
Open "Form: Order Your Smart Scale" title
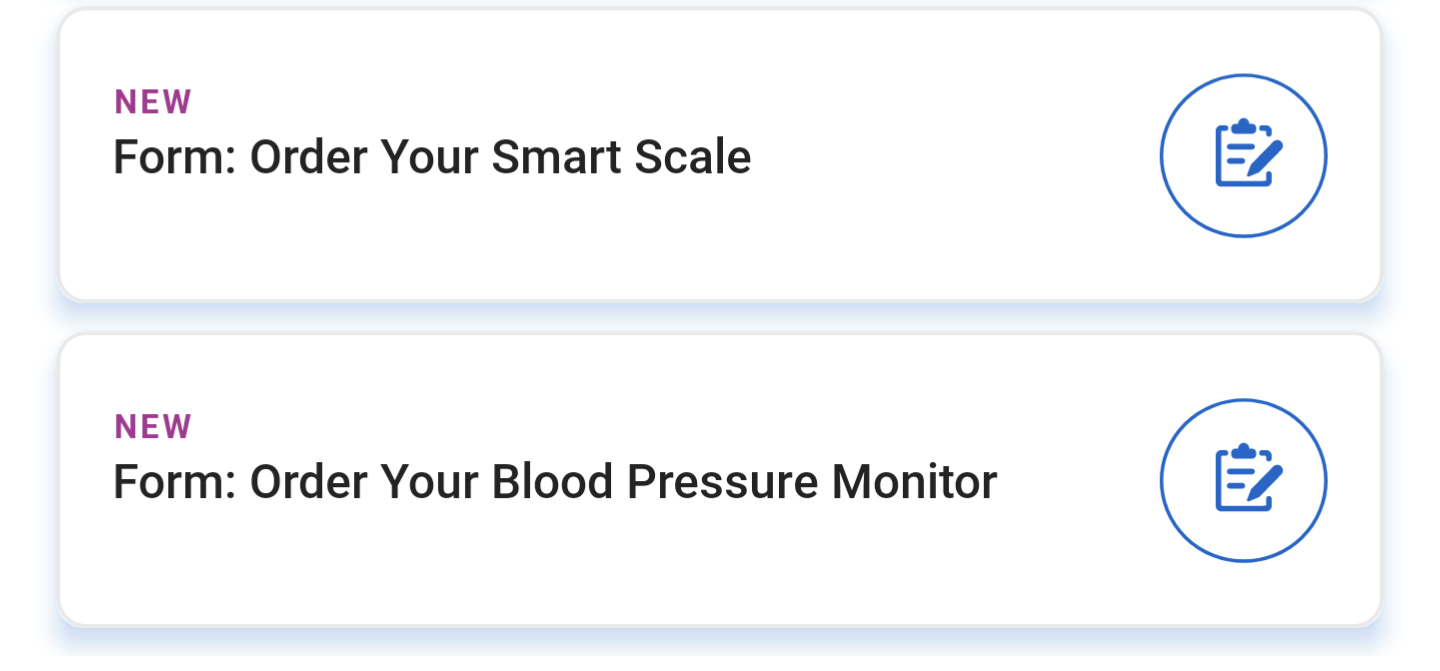coord(431,158)
